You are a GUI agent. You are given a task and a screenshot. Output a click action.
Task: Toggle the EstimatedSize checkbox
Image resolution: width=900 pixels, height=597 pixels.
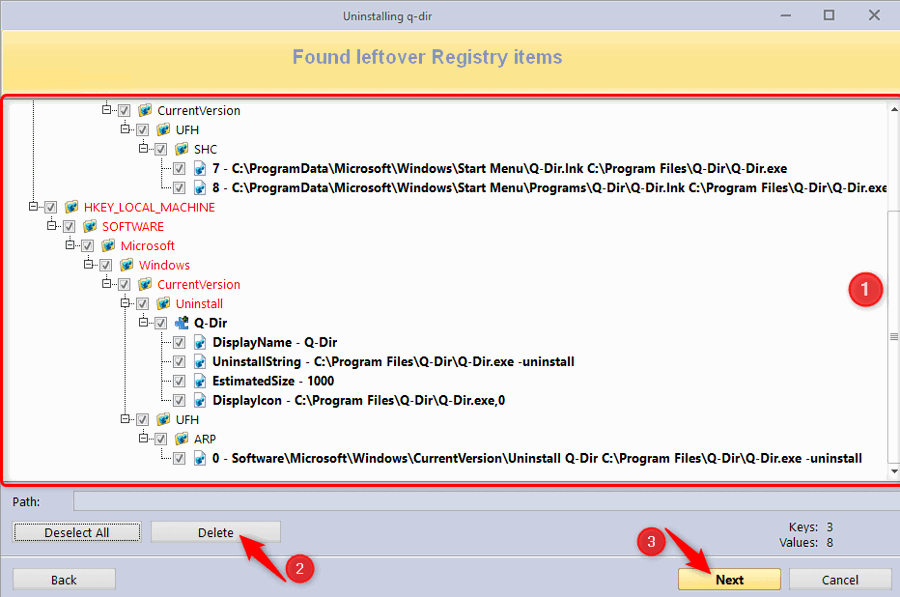(179, 381)
